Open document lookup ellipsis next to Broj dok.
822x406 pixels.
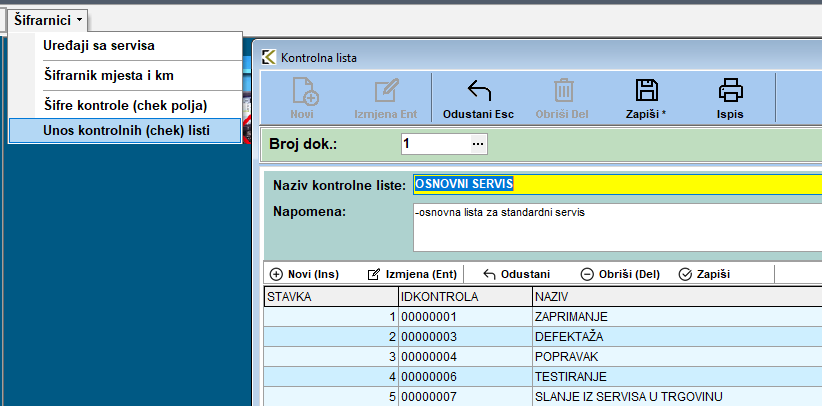[x=478, y=144]
